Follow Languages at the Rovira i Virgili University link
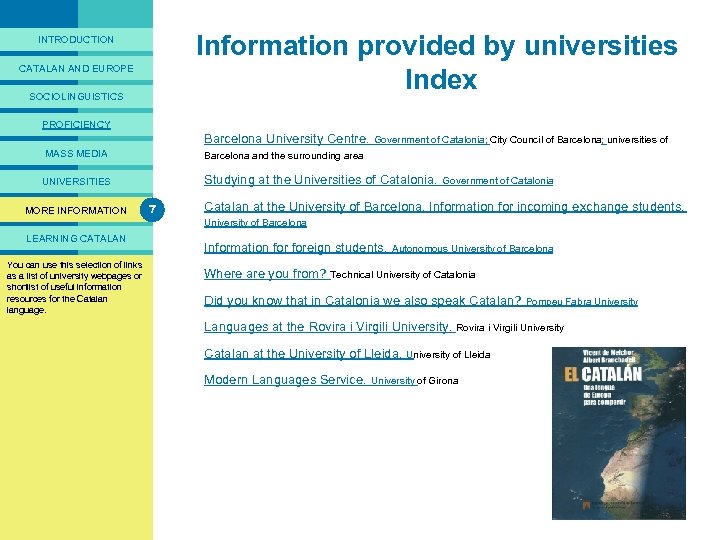 coord(328,327)
